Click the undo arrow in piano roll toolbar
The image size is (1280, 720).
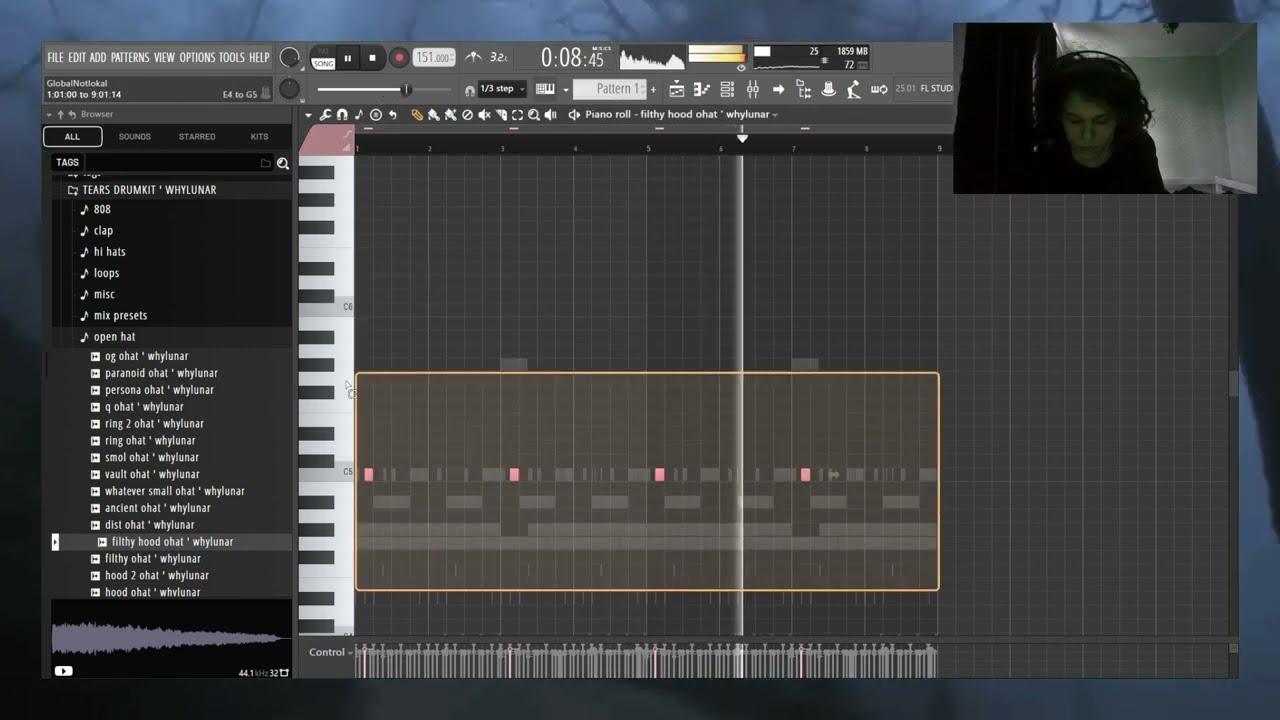tap(392, 115)
